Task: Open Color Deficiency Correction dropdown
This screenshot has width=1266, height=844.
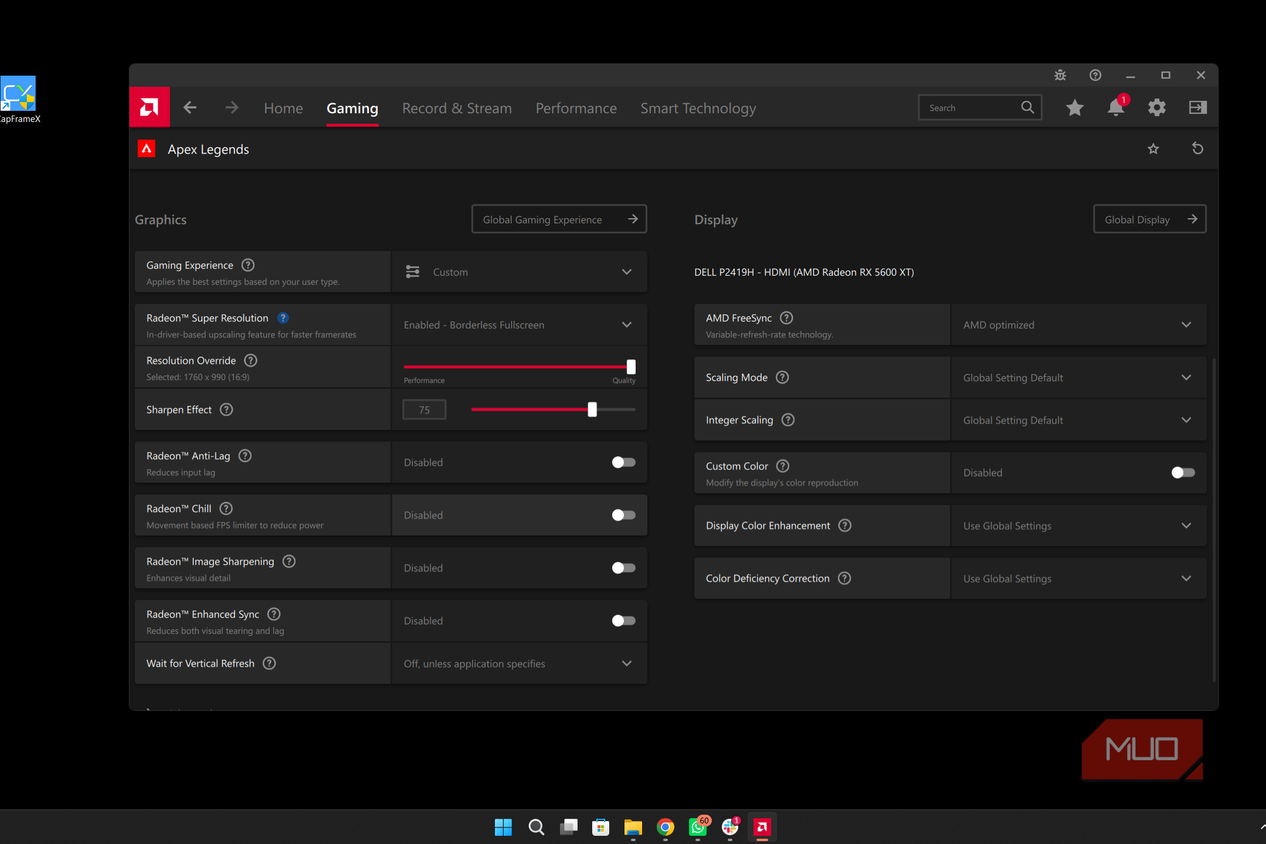Action: tap(1078, 579)
